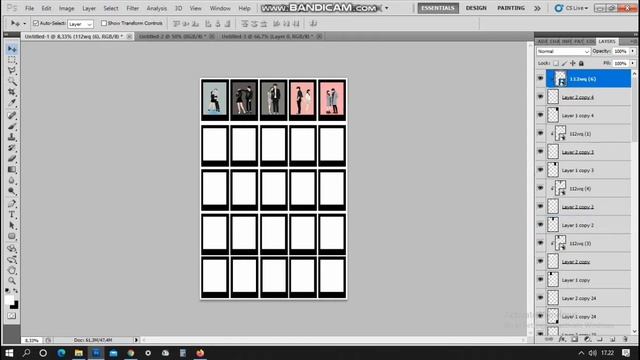This screenshot has height=360, width=640.
Task: Toggle lock all button
Action: point(581,63)
